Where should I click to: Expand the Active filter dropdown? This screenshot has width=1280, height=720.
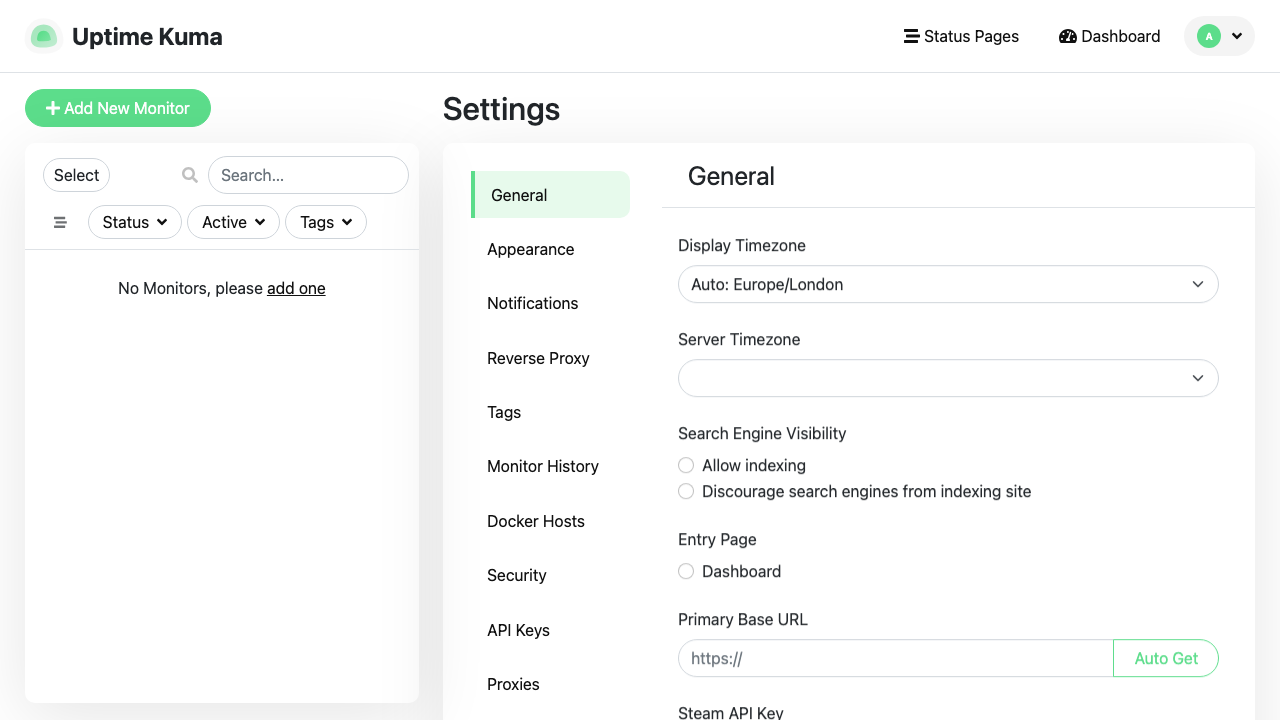tap(233, 222)
